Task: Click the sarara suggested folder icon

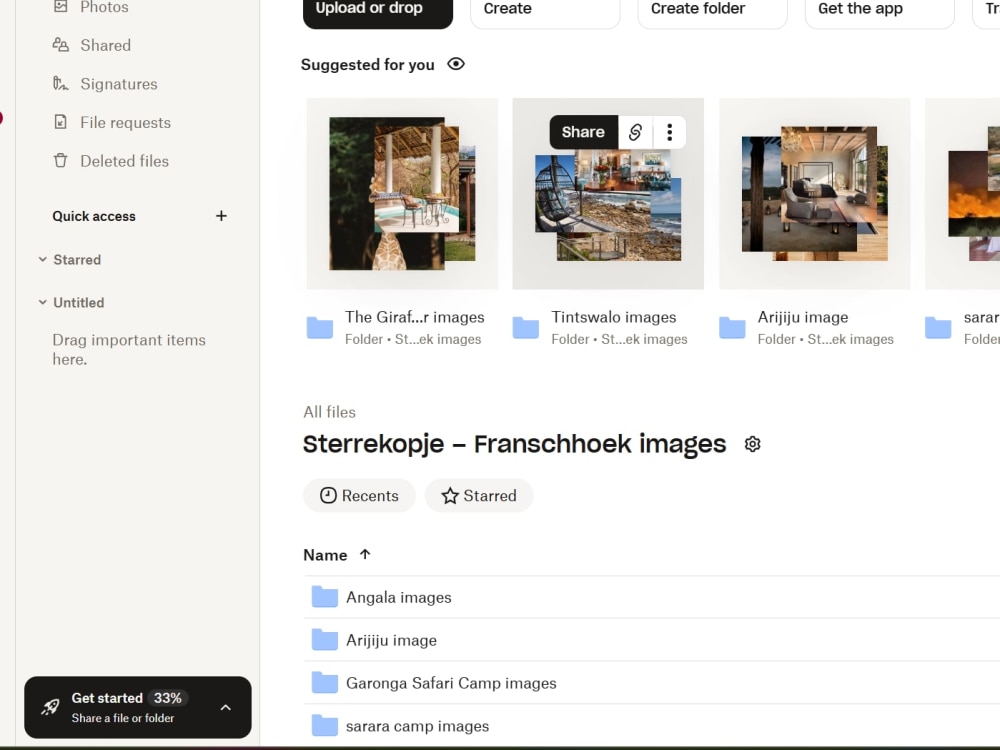Action: coord(938,328)
